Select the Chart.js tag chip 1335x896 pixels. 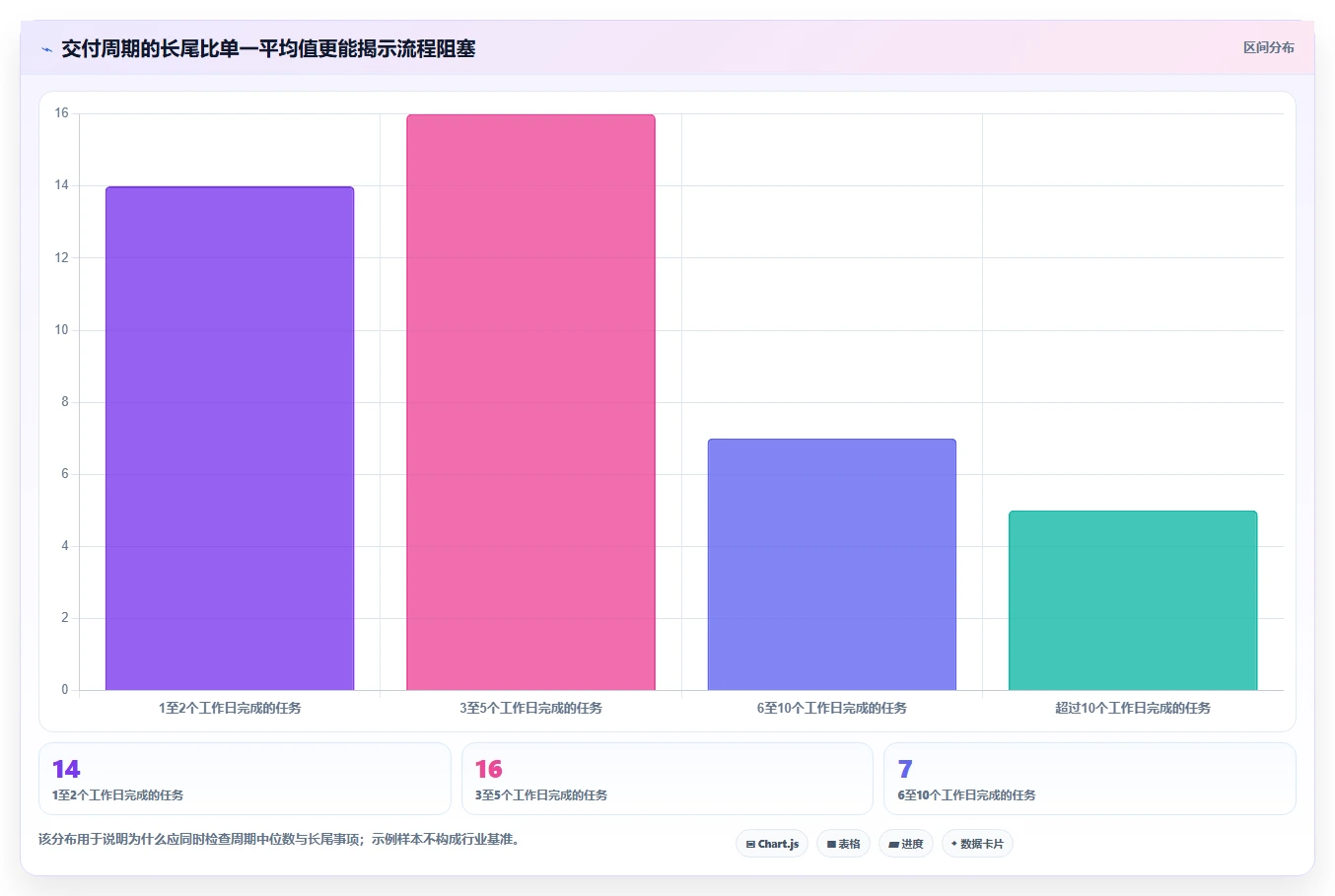772,844
